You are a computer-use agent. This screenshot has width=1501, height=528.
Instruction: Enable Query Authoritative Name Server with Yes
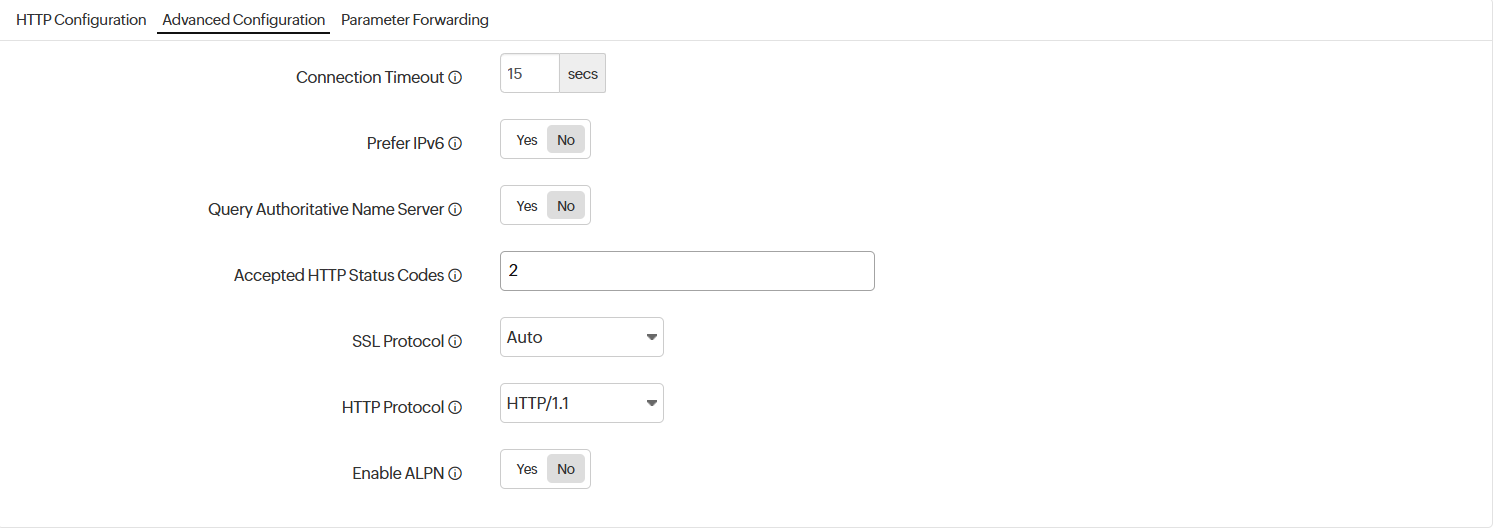click(x=527, y=206)
